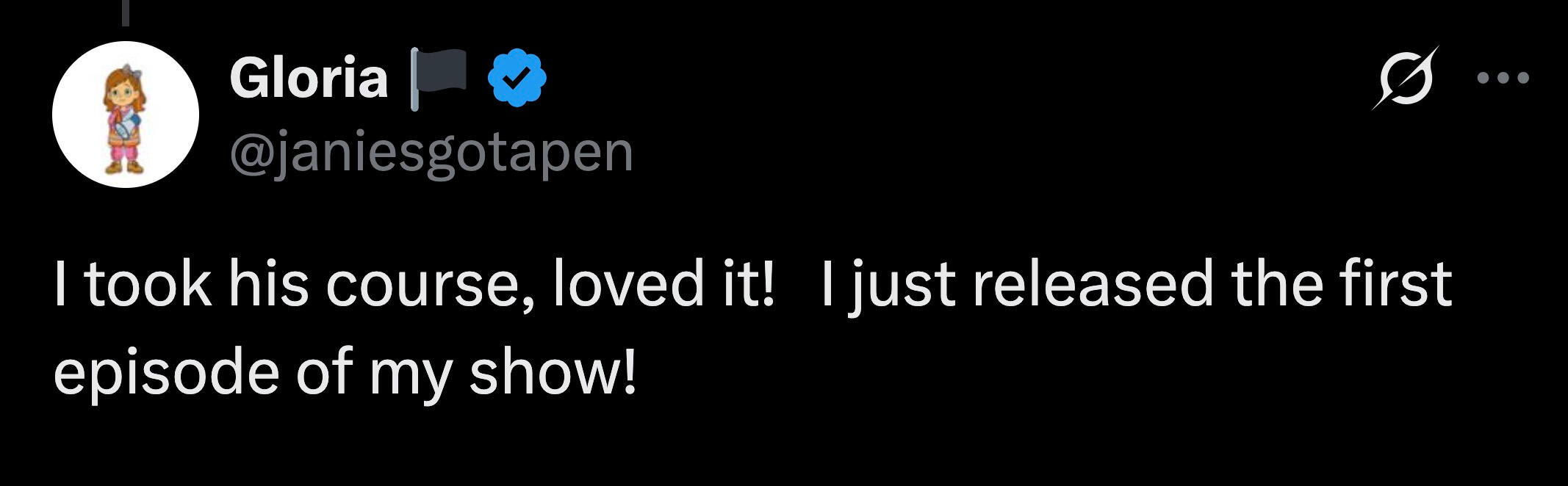Click the line "episode of my show!"
The image size is (1568, 486).
344,372
